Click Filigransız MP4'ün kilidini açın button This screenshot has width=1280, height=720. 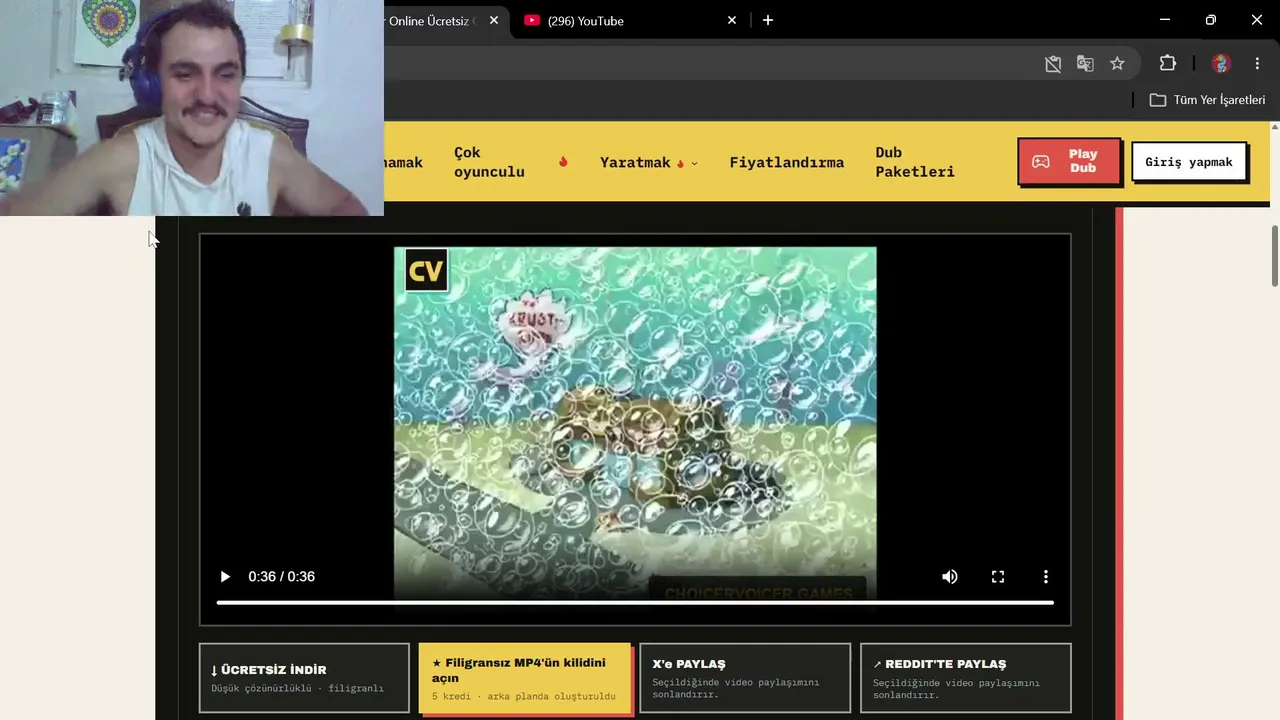[x=525, y=678]
